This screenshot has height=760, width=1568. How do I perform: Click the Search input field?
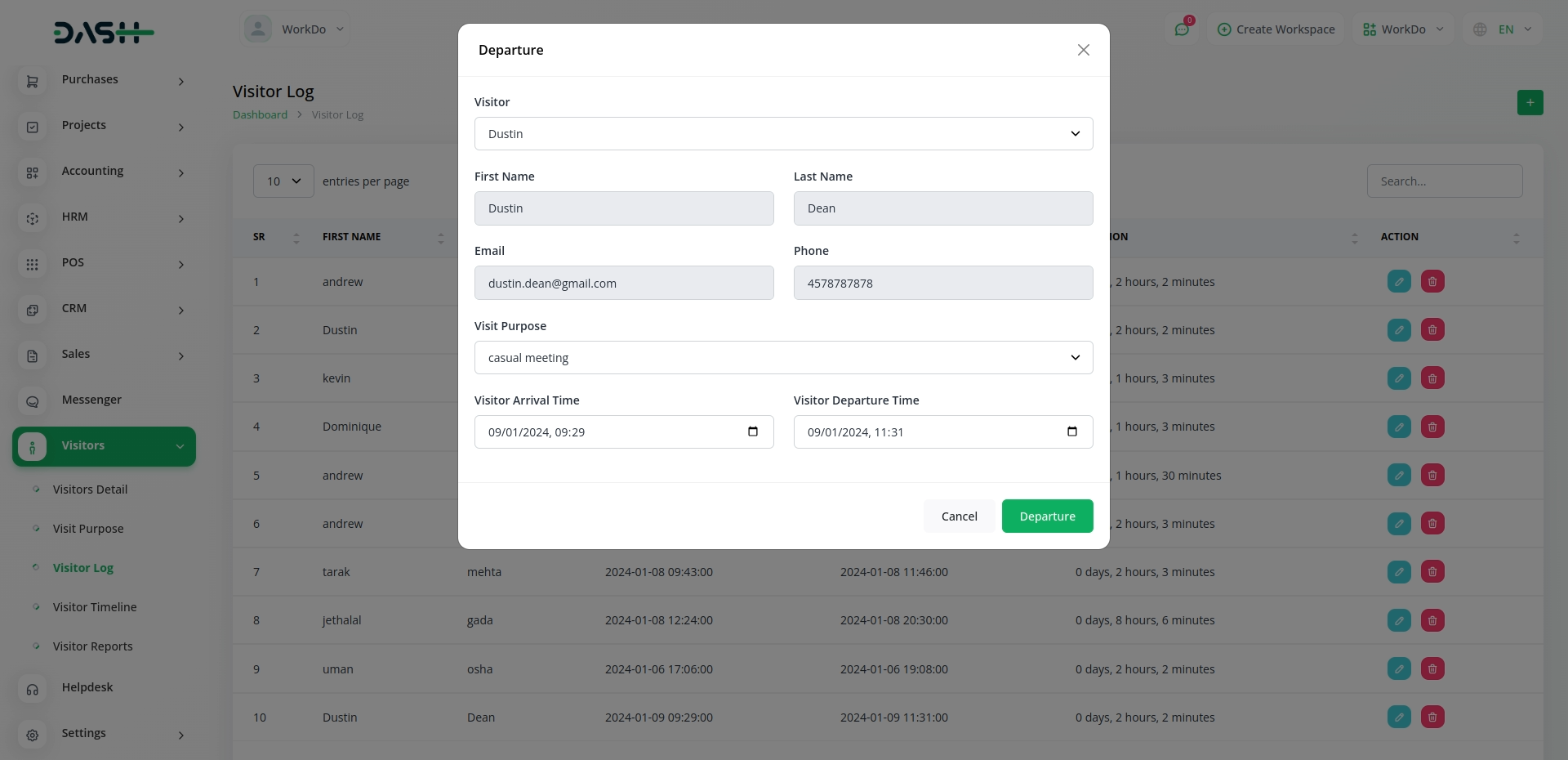(1444, 181)
